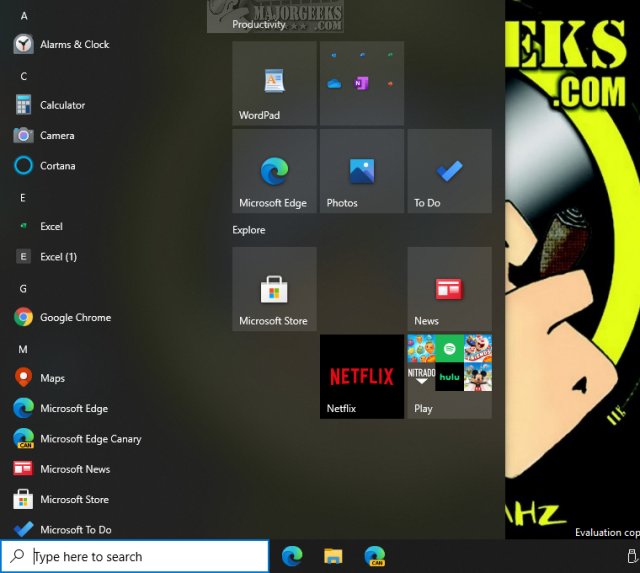Open the Play folder tile

click(x=449, y=377)
